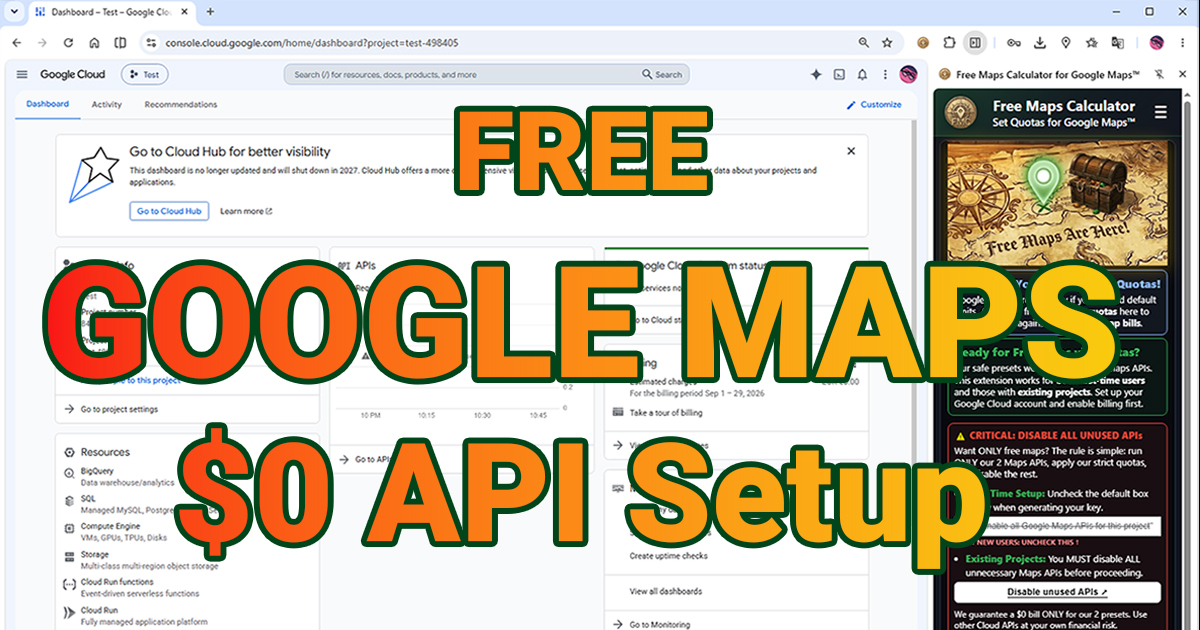Click Create uptime checks
Image resolution: width=1200 pixels, height=630 pixels.
670,556
